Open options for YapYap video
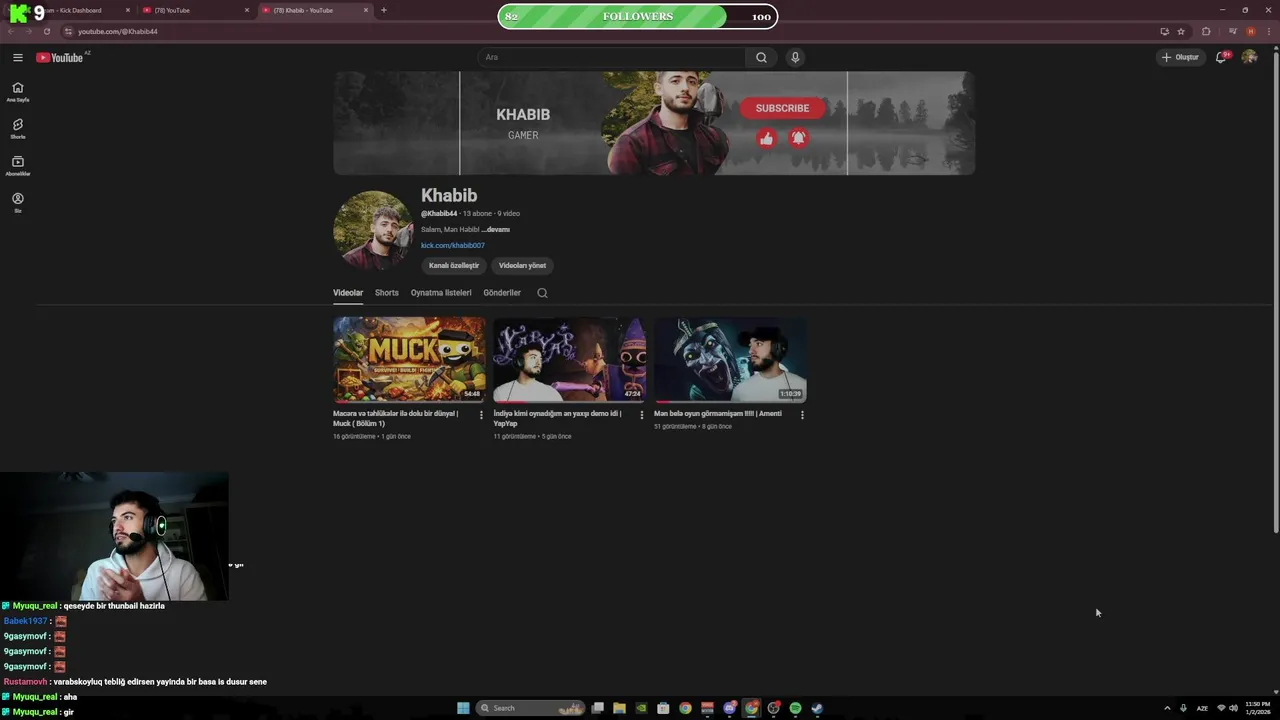1280x720 pixels. point(642,415)
